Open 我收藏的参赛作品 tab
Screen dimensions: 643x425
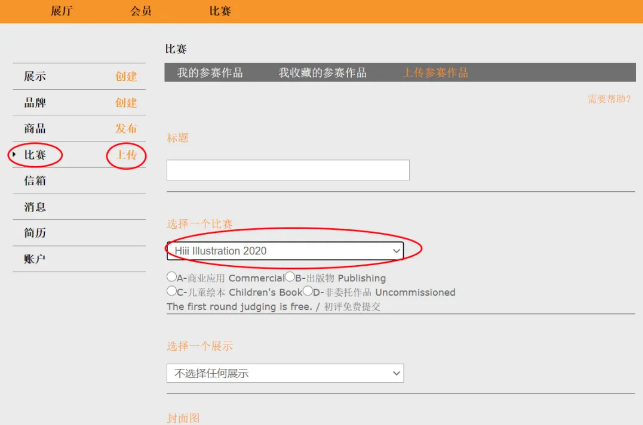(x=322, y=73)
